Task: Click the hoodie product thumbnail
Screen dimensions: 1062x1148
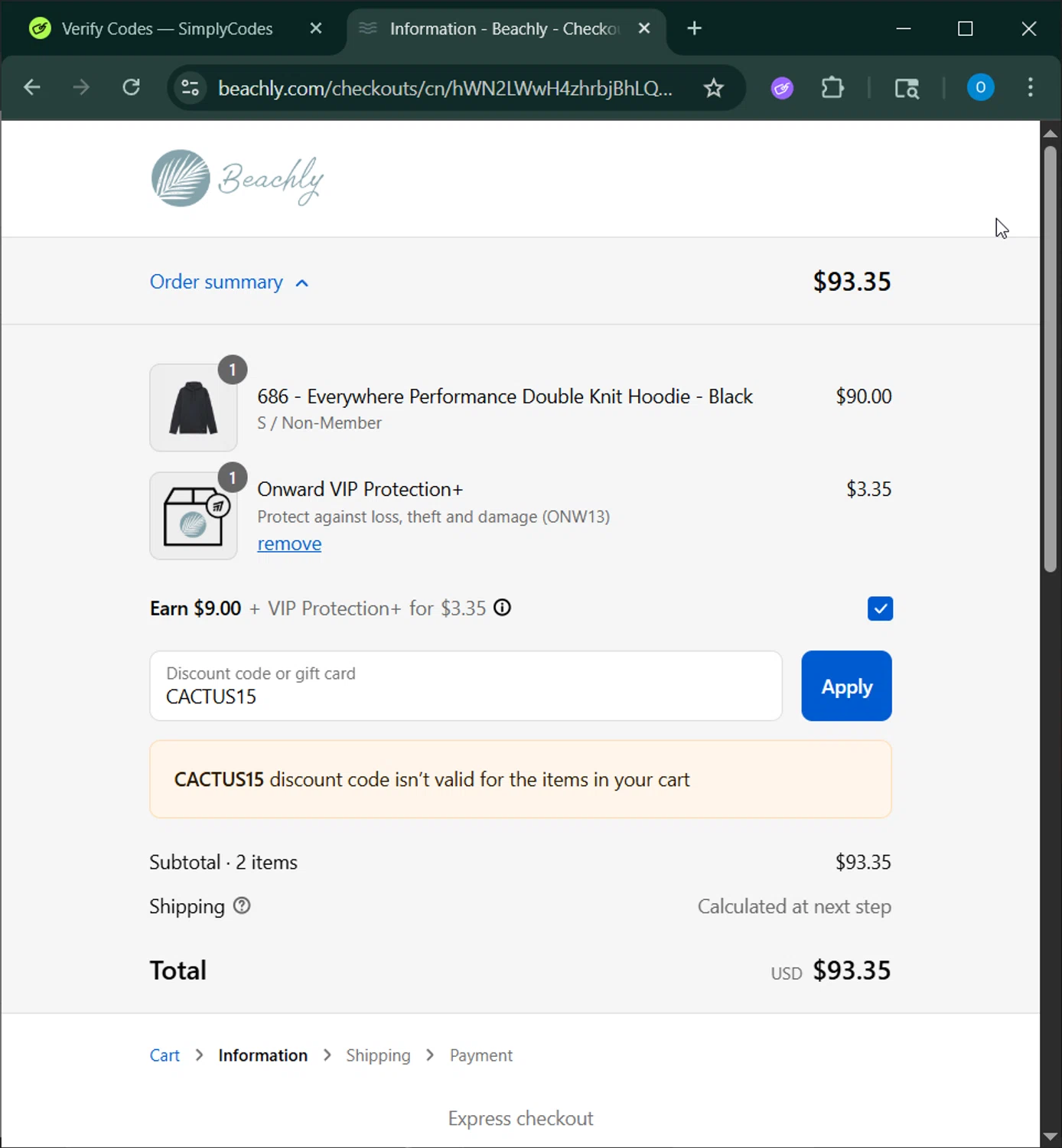Action: pyautogui.click(x=194, y=408)
